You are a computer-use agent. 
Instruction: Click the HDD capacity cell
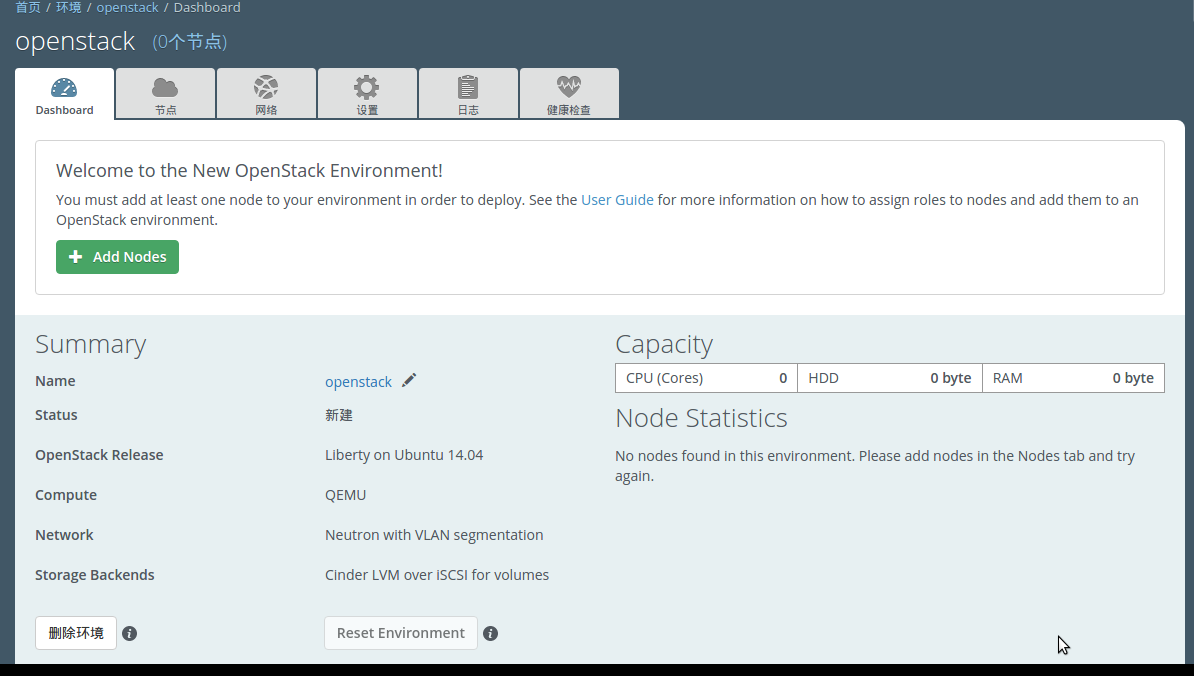tap(889, 378)
